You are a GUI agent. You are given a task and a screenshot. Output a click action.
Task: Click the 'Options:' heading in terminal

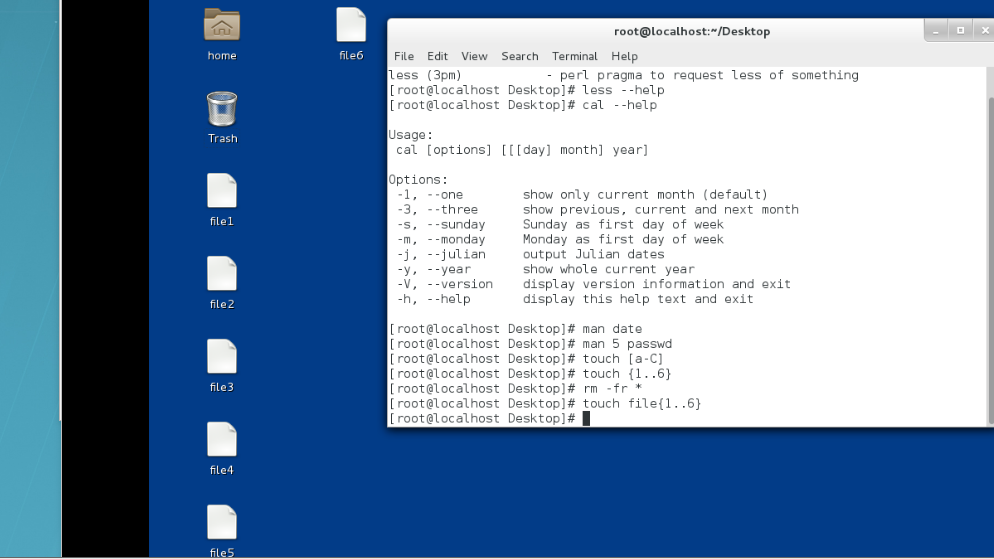[418, 180]
